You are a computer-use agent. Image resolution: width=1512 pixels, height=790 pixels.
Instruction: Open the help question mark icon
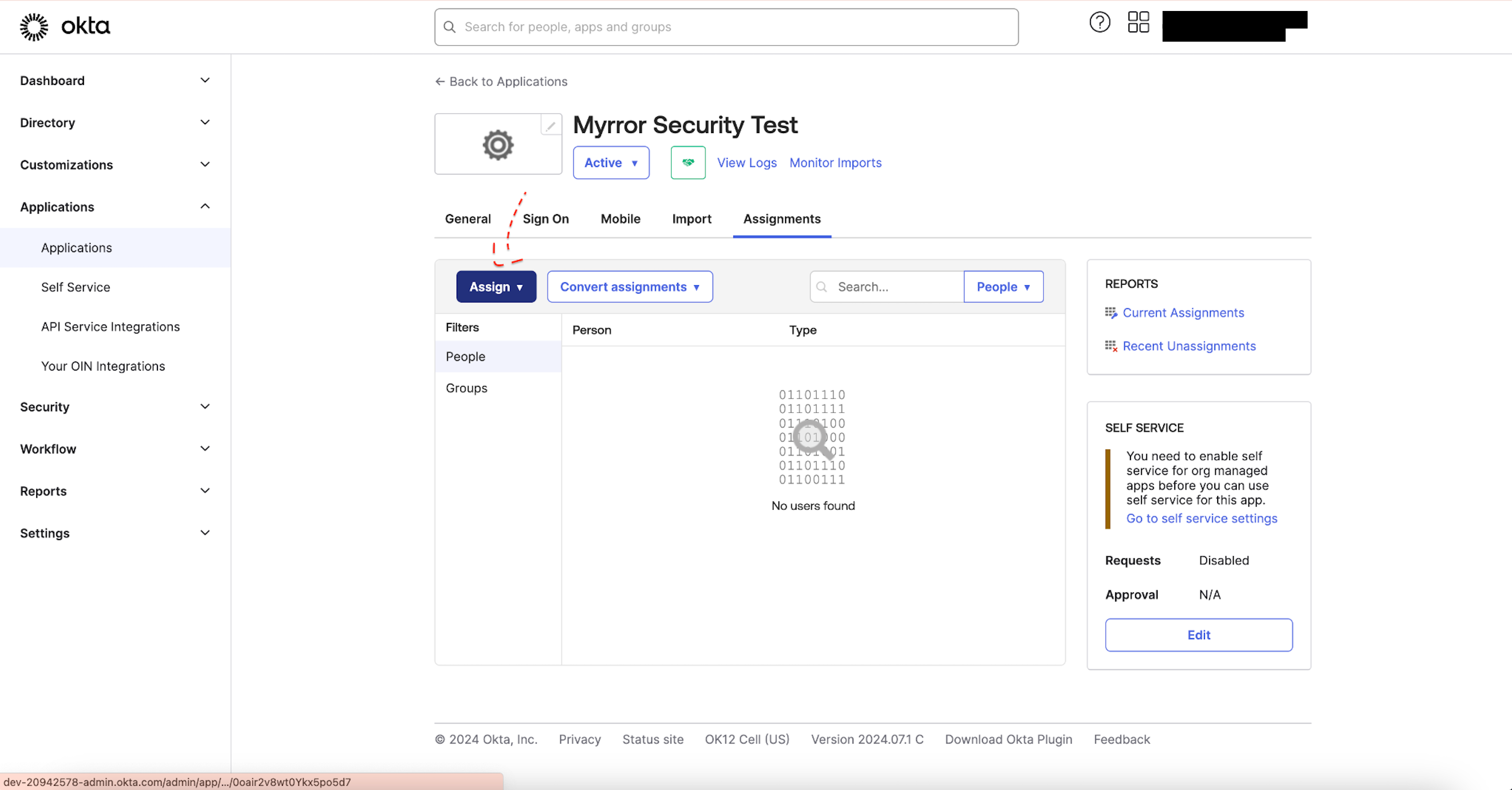1099,23
